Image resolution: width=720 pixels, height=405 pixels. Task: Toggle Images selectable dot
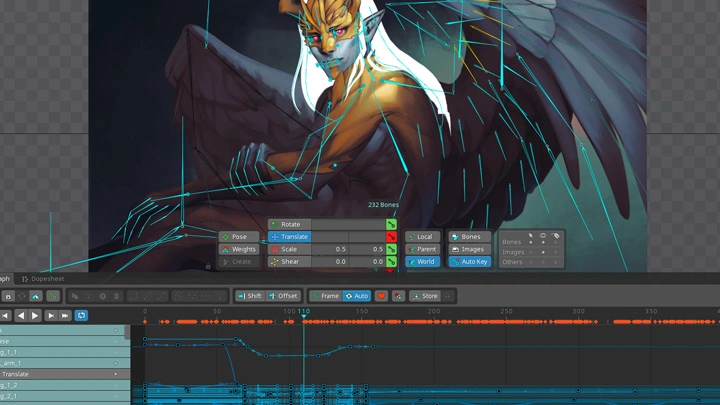[x=531, y=252]
